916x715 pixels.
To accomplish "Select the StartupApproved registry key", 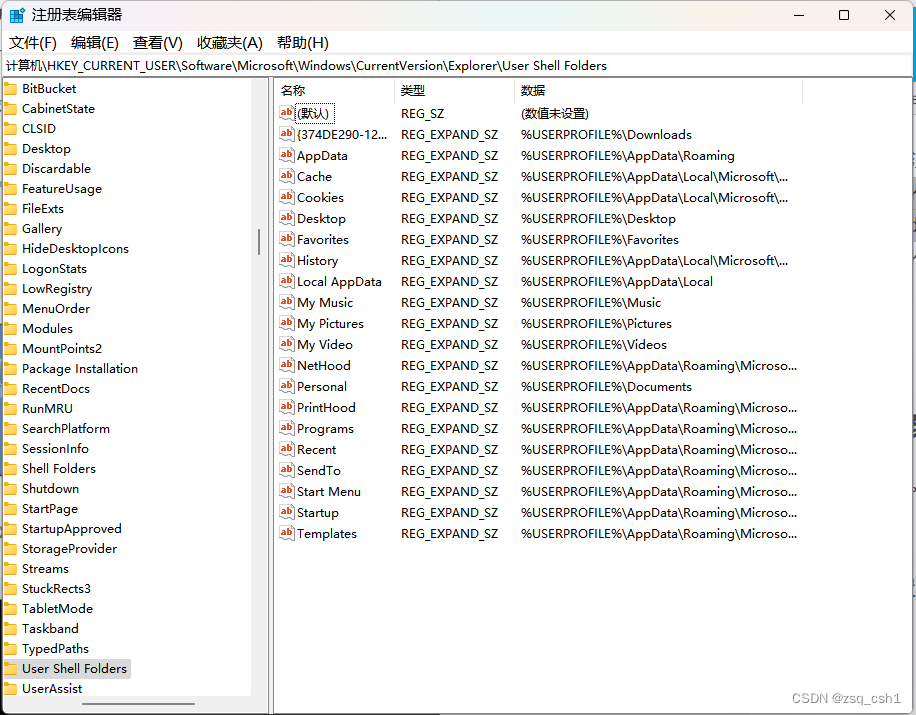I will click(x=72, y=529).
